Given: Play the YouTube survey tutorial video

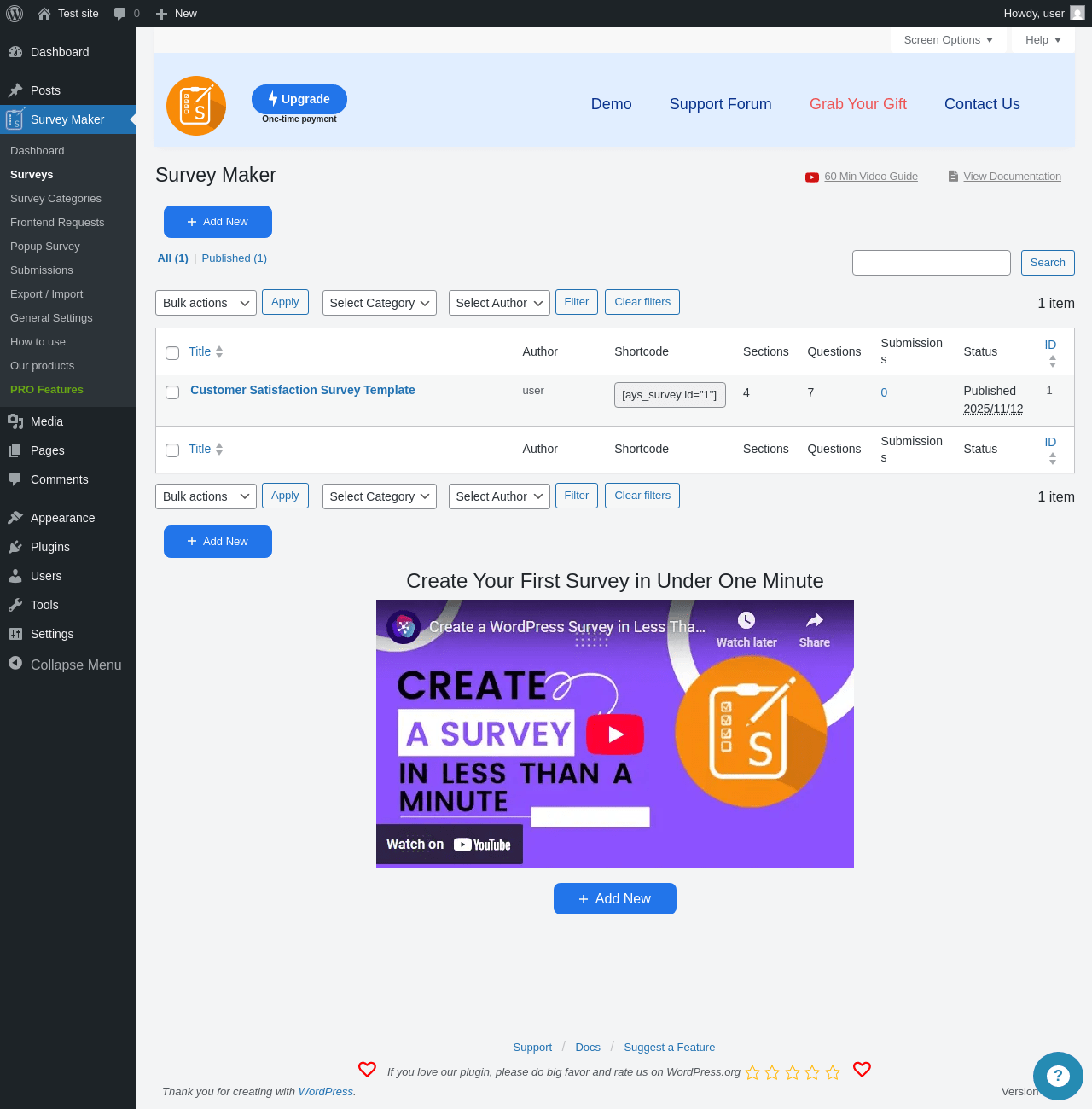Looking at the screenshot, I should click(614, 734).
